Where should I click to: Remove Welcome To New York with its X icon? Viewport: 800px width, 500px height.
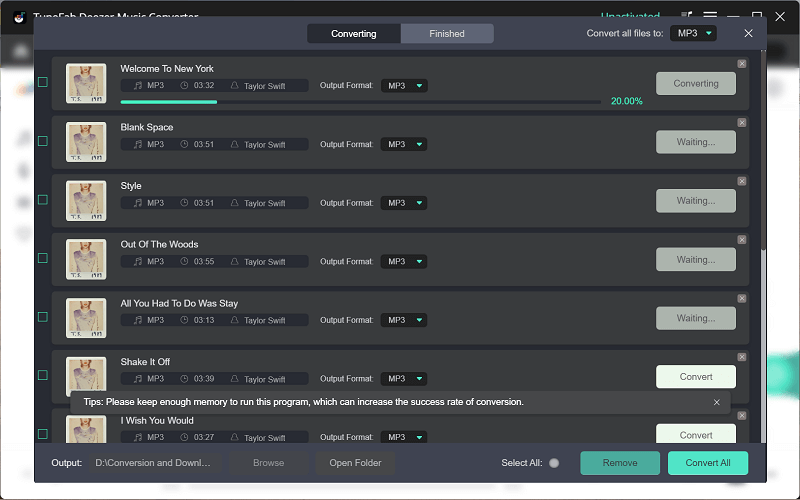point(741,63)
